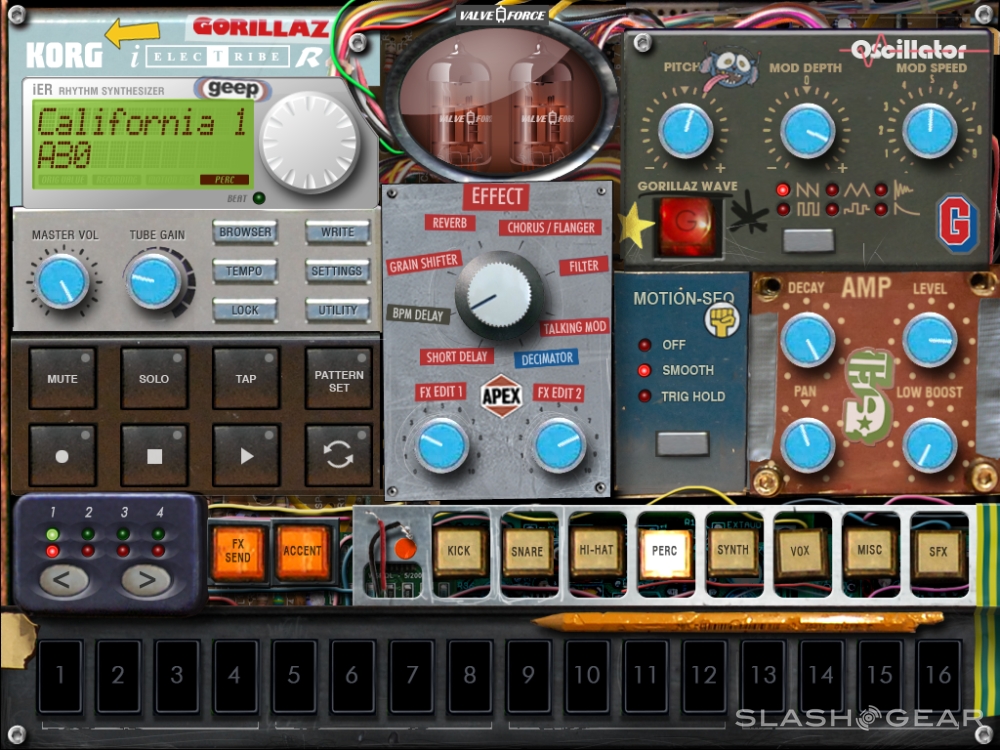This screenshot has height=750, width=1000.
Task: Toggle the ACCENT orange button
Action: (302, 551)
